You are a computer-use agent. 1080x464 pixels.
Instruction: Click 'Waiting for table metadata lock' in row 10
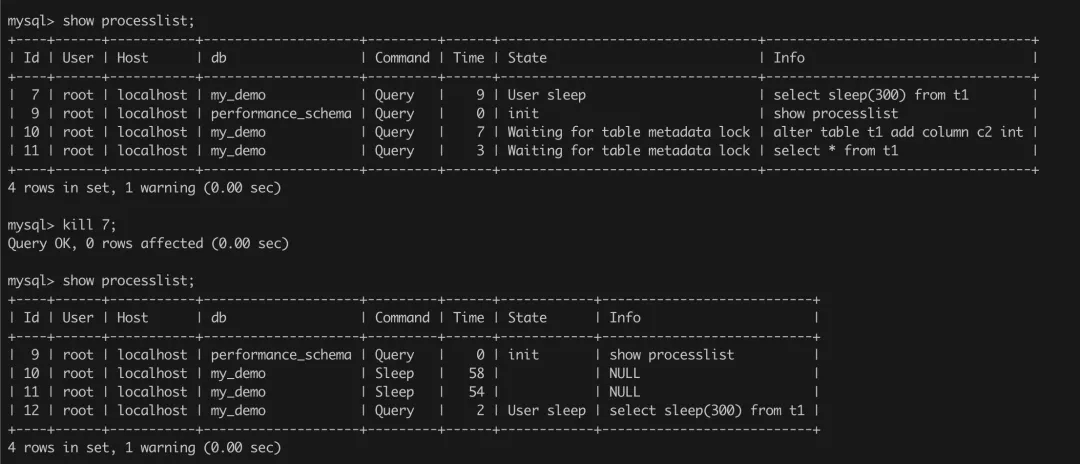pos(628,132)
